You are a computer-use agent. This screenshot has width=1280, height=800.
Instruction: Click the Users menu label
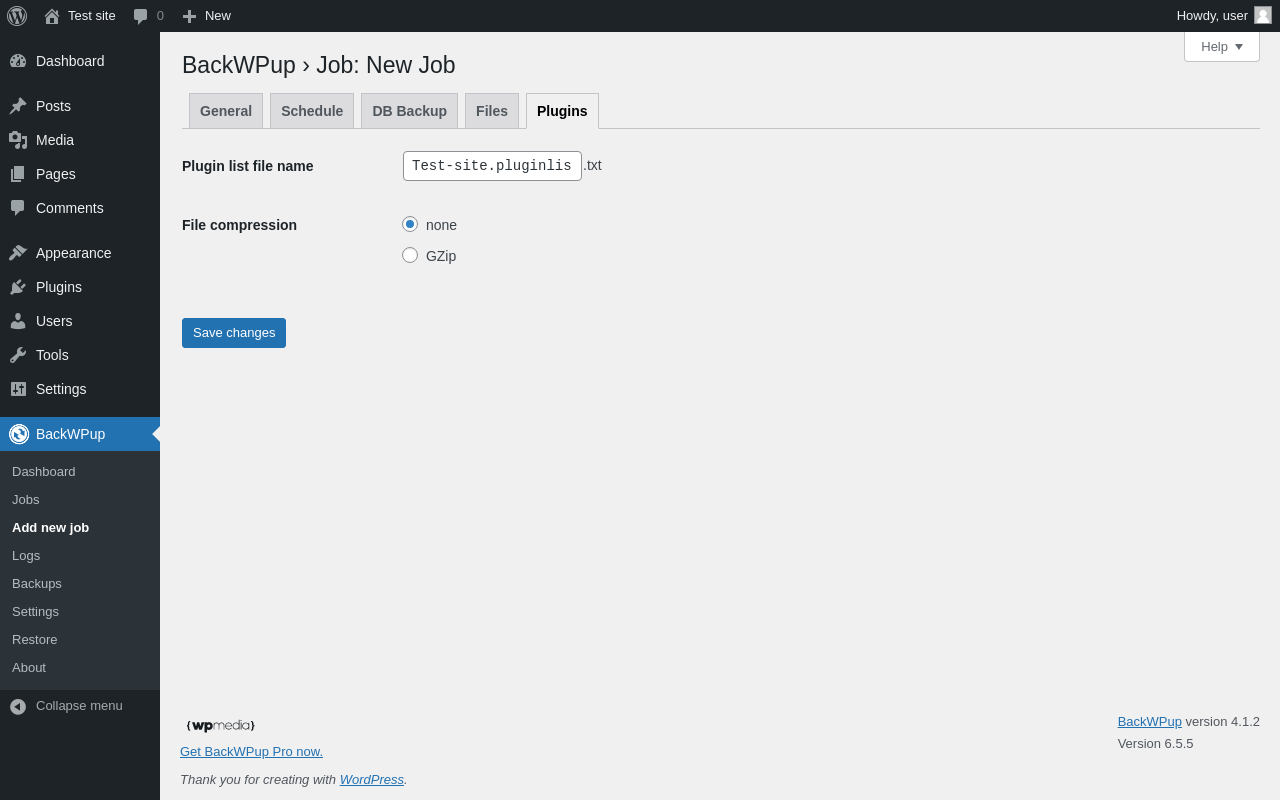pos(54,321)
